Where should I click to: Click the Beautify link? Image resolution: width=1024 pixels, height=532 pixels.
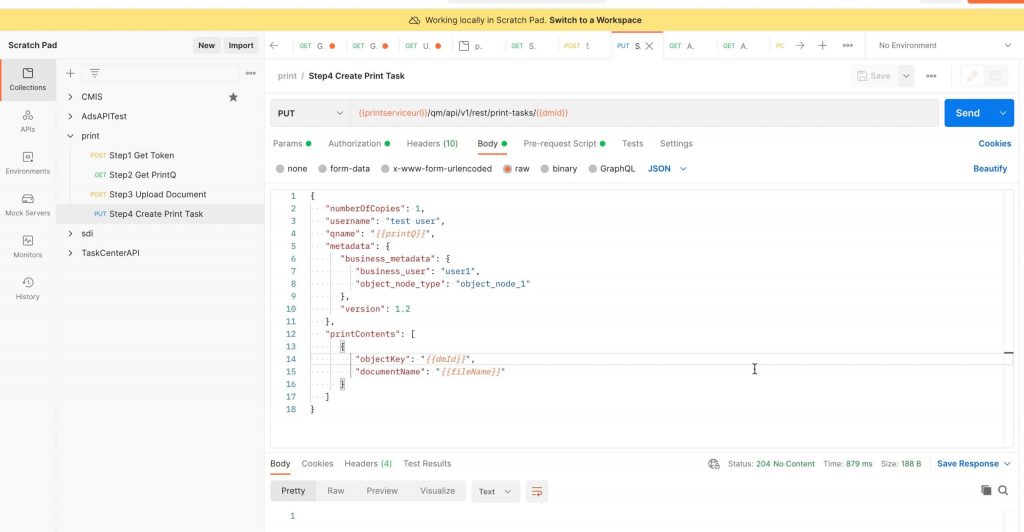point(990,168)
